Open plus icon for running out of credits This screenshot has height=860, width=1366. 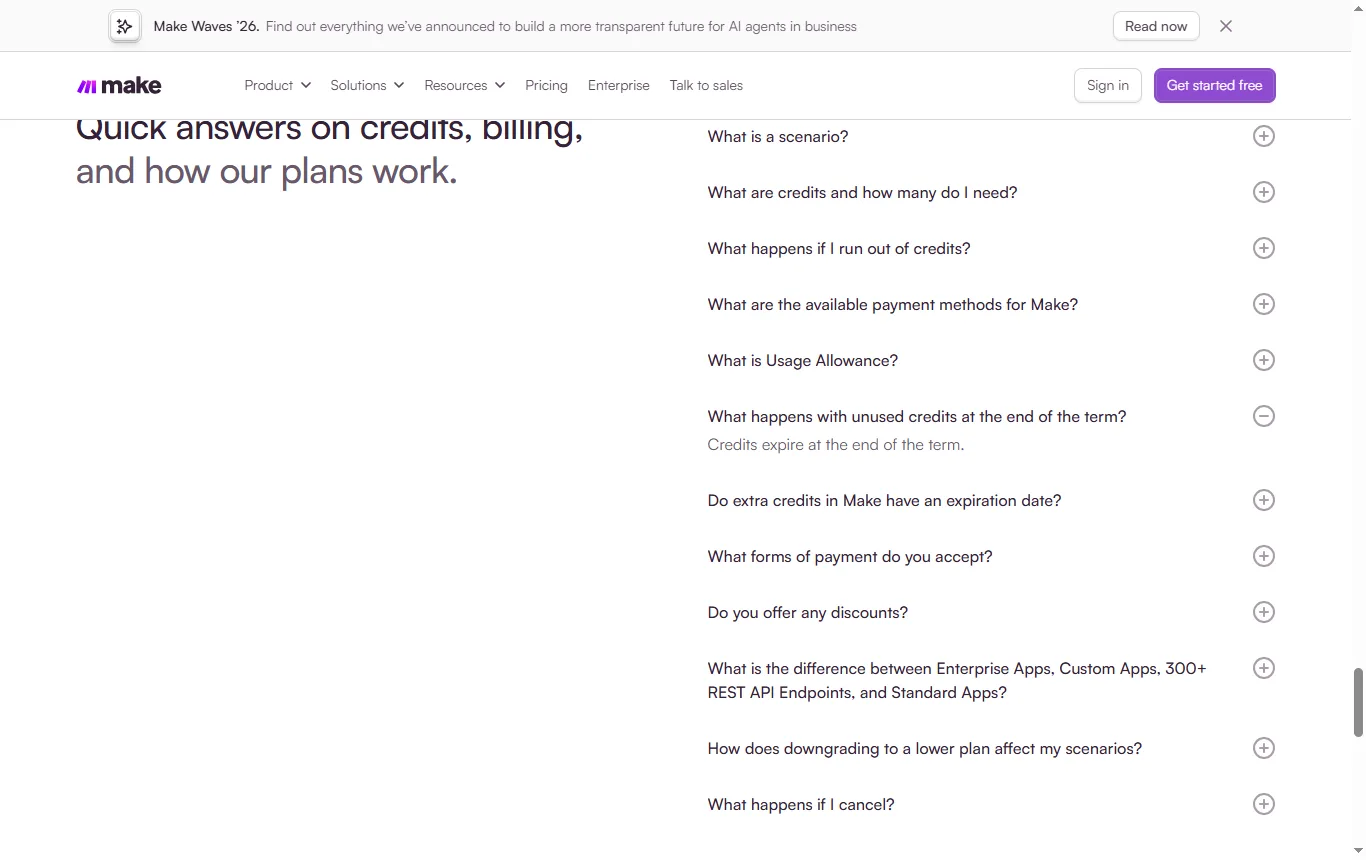click(x=1264, y=248)
